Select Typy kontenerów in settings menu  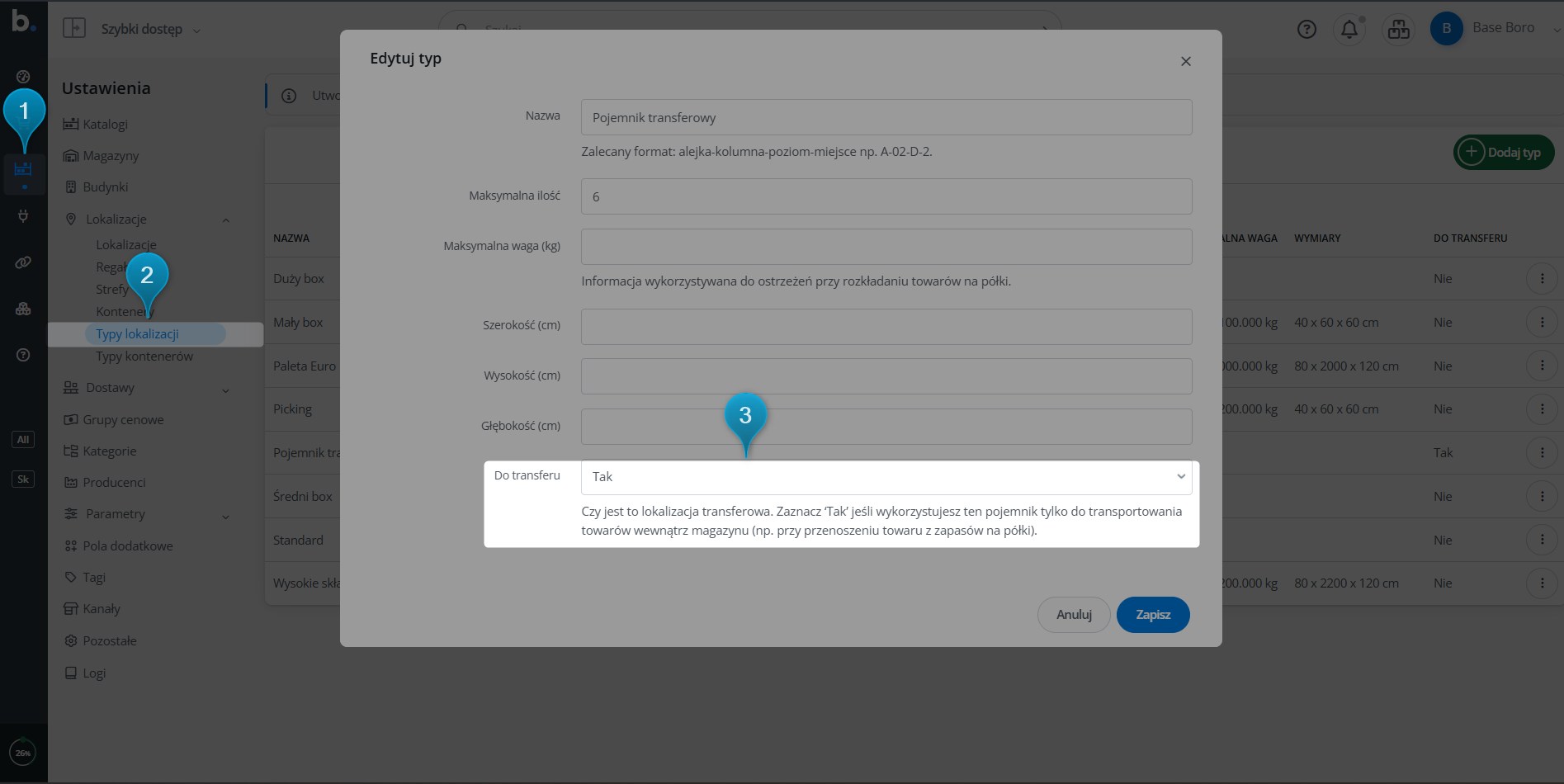click(144, 357)
